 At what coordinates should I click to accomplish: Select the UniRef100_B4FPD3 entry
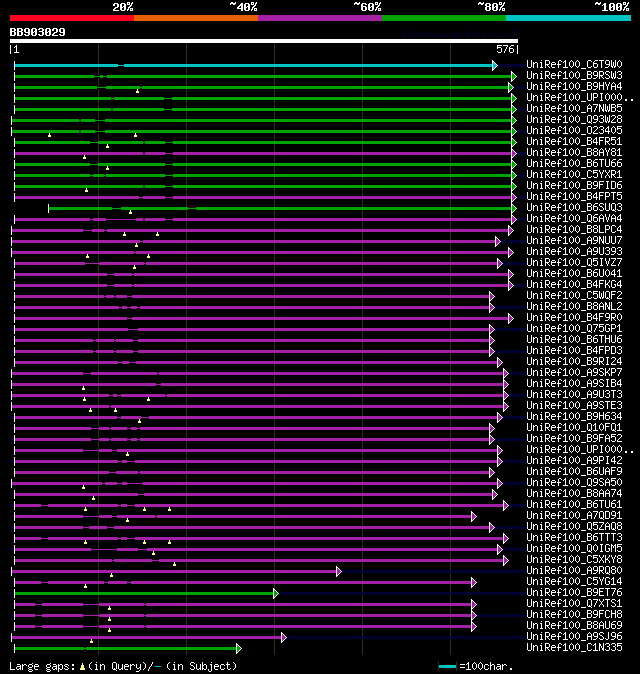(574, 351)
